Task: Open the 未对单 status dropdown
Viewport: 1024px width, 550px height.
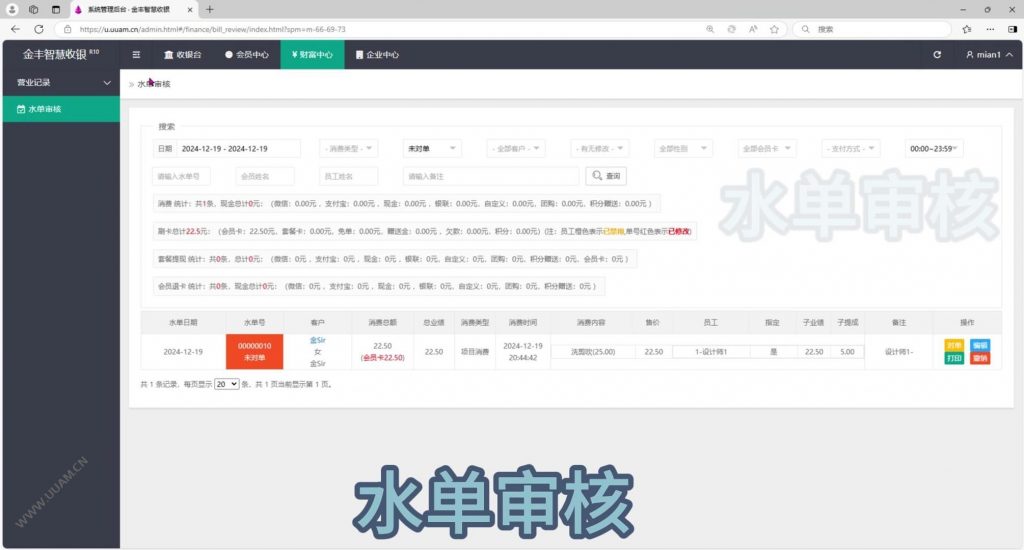Action: [x=432, y=148]
